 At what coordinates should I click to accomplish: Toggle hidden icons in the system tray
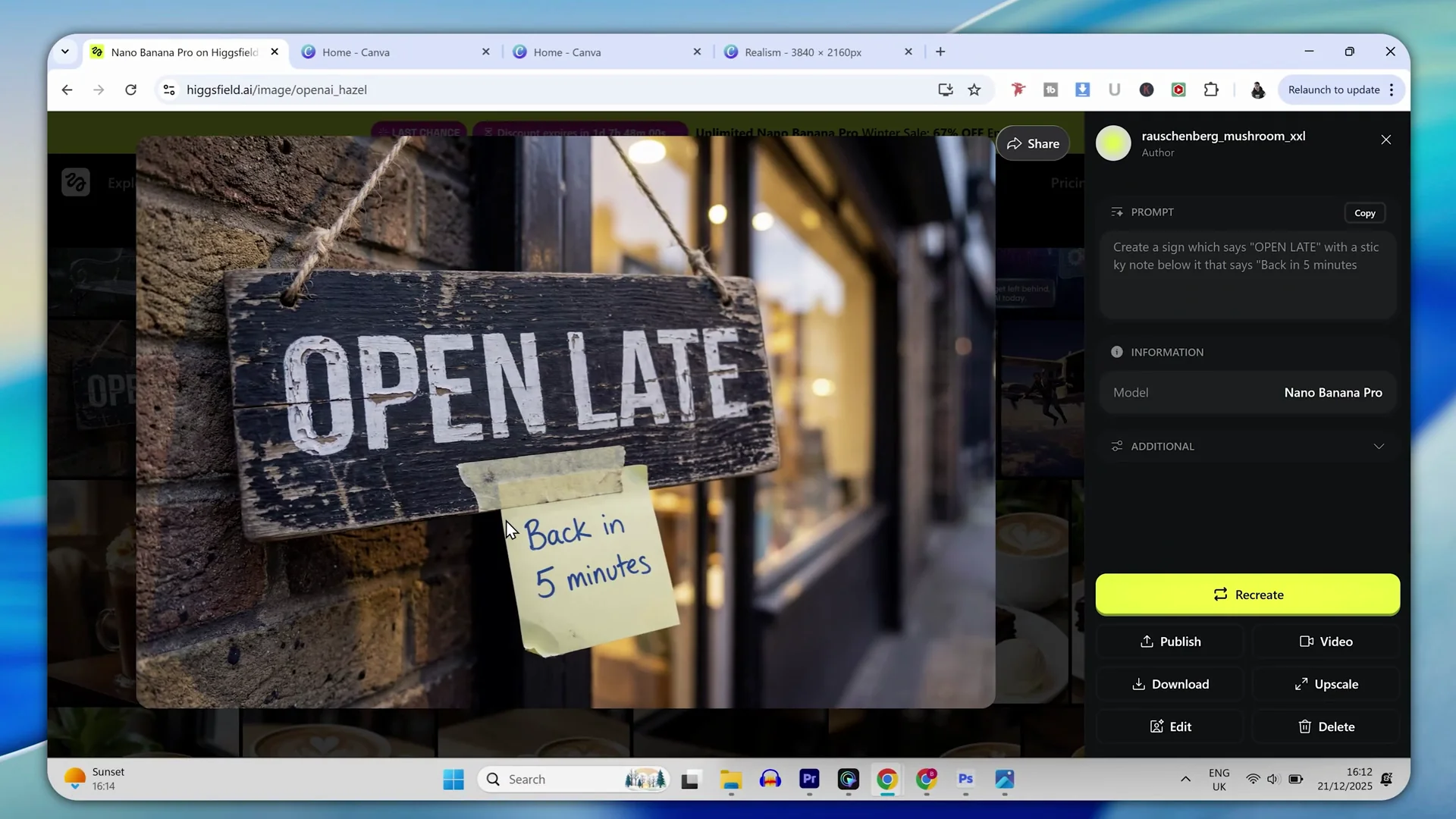click(x=1185, y=779)
